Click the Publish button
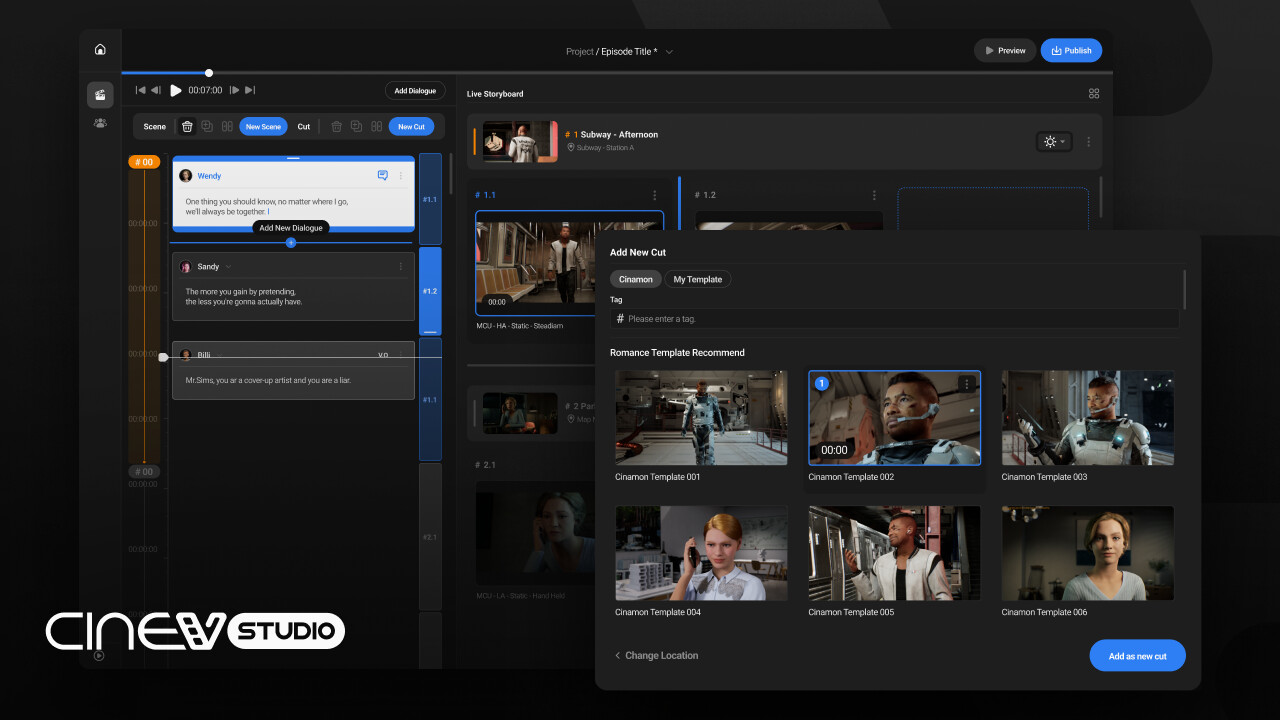Screen dimensions: 1280x720 tap(1070, 50)
